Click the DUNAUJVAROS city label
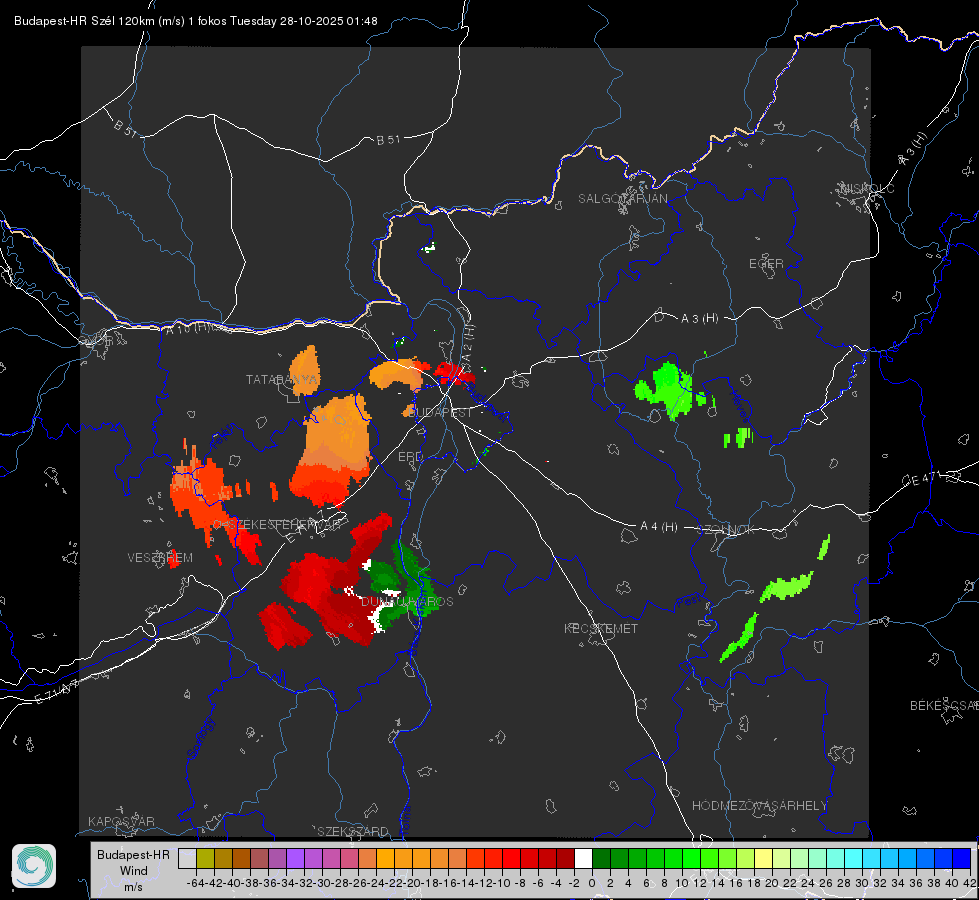The height and width of the screenshot is (900, 979). click(x=407, y=601)
